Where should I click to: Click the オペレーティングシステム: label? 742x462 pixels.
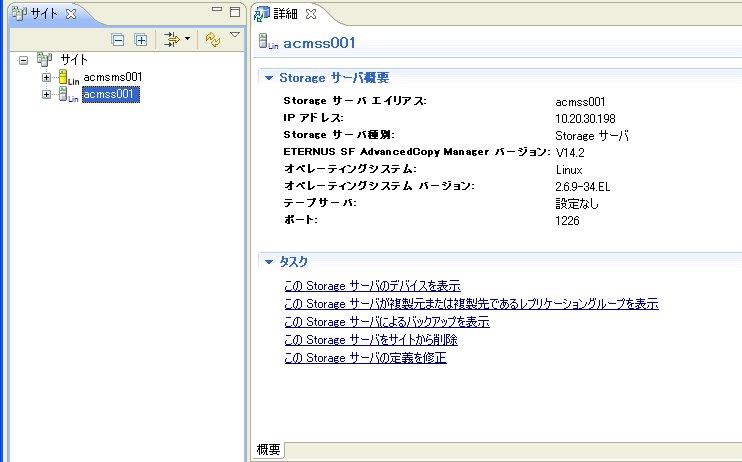point(350,169)
